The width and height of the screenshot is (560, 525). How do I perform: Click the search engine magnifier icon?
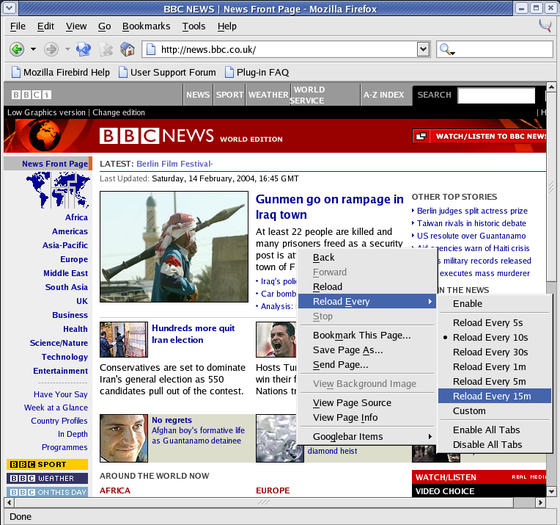pos(445,49)
